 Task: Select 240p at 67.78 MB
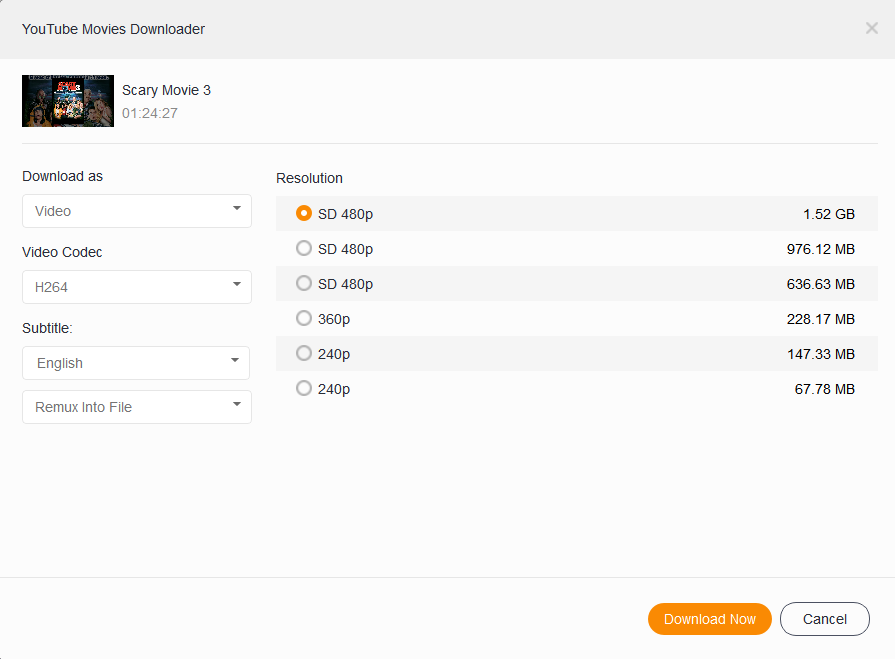click(x=304, y=389)
